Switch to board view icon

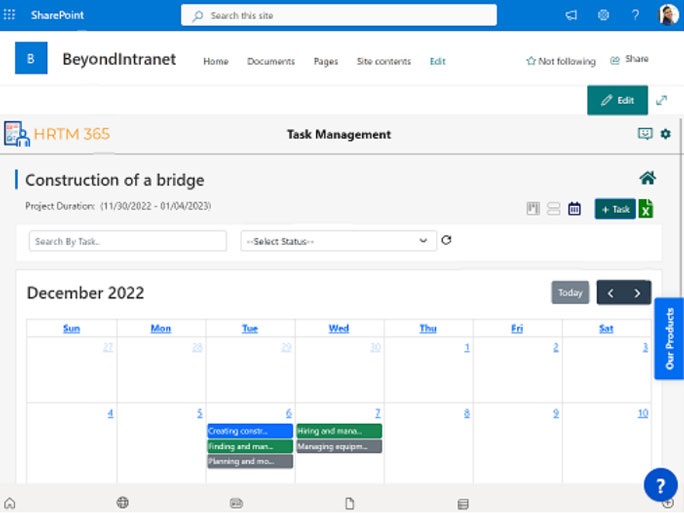click(533, 209)
